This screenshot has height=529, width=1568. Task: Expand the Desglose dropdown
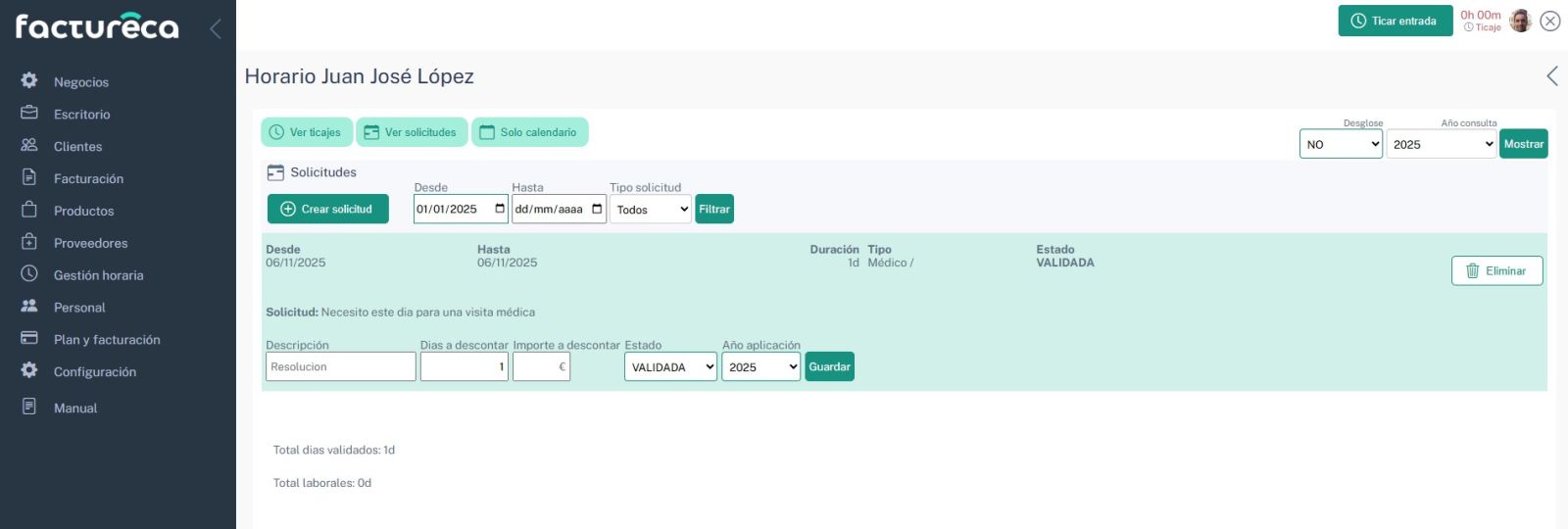[x=1341, y=144]
